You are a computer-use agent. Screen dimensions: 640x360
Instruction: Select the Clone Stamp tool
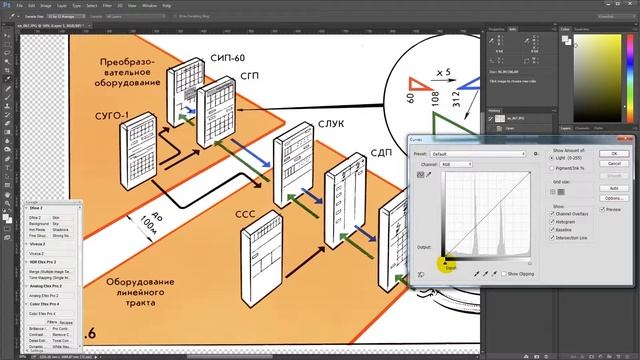[7, 106]
